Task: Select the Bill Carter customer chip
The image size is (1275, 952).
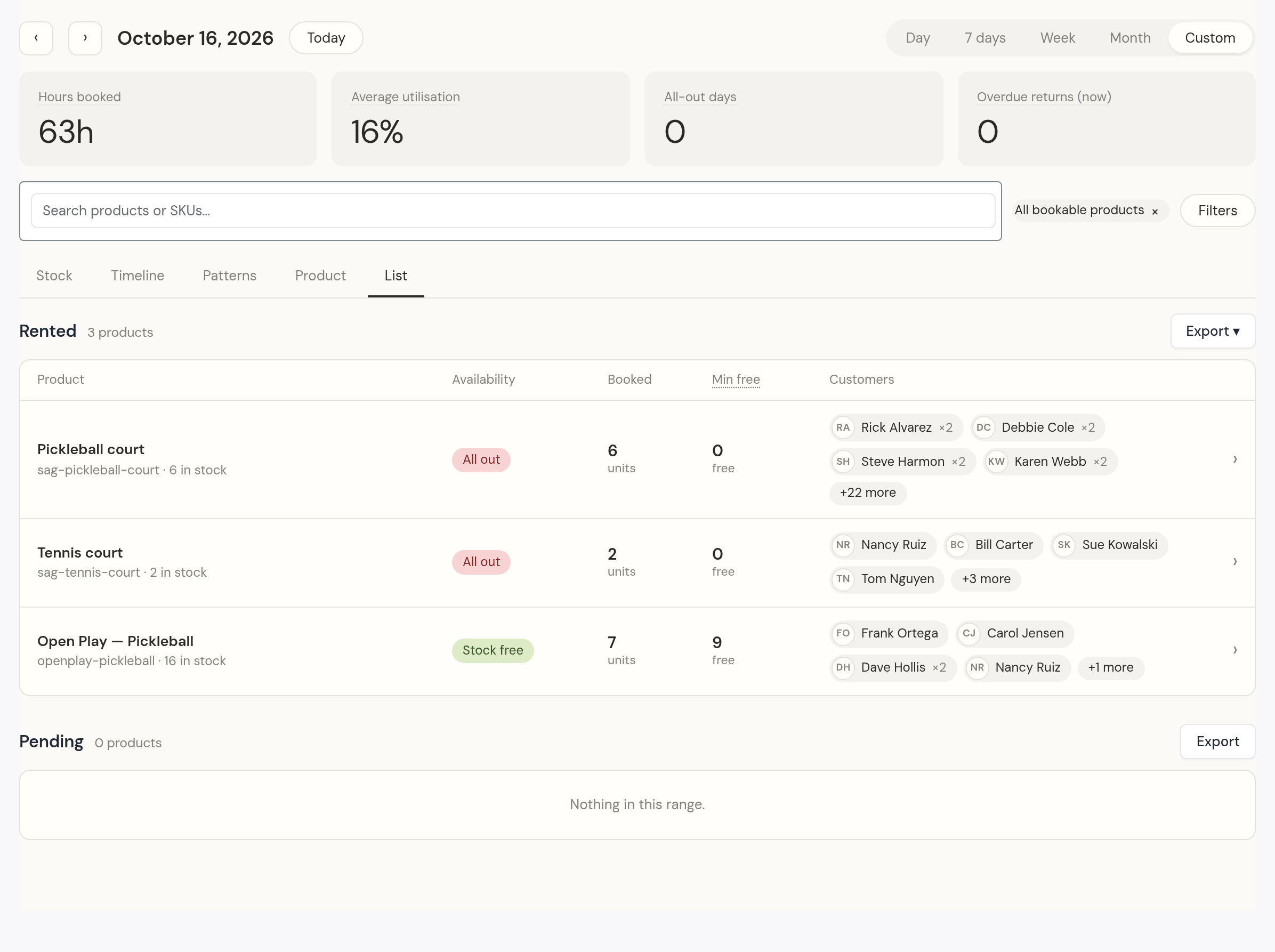Action: point(993,545)
